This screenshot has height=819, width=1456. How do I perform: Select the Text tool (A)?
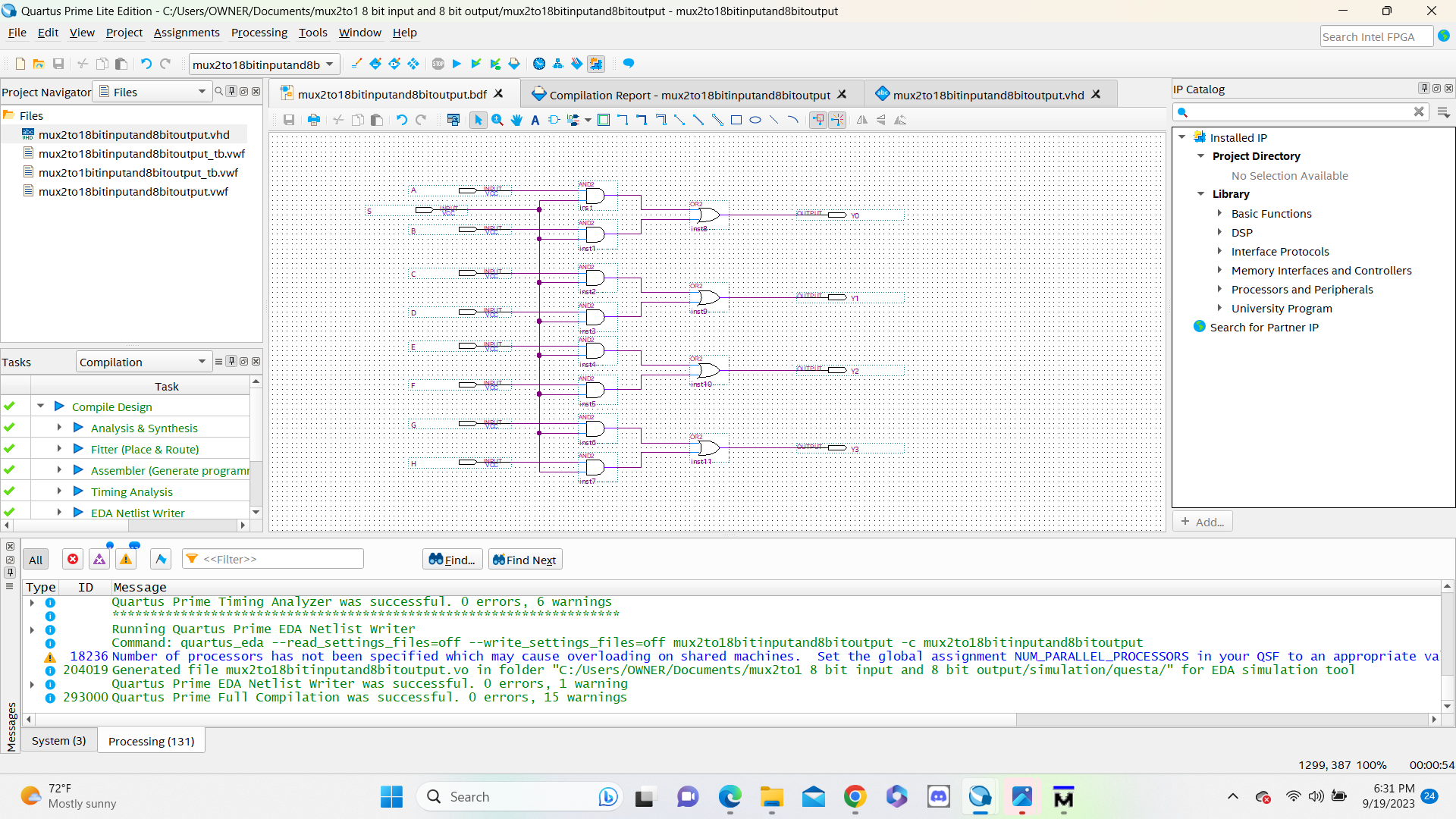[x=535, y=120]
